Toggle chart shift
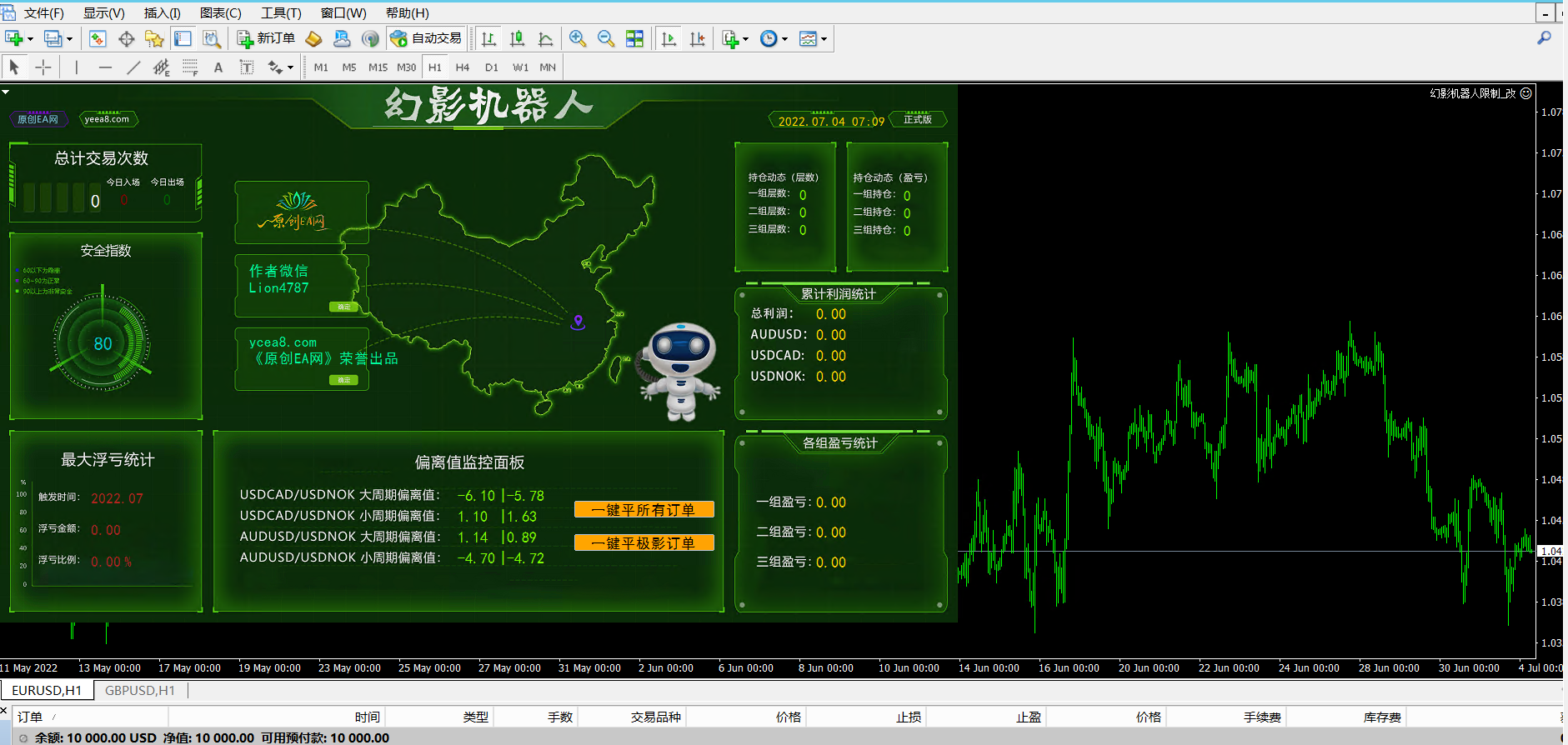 coord(697,38)
